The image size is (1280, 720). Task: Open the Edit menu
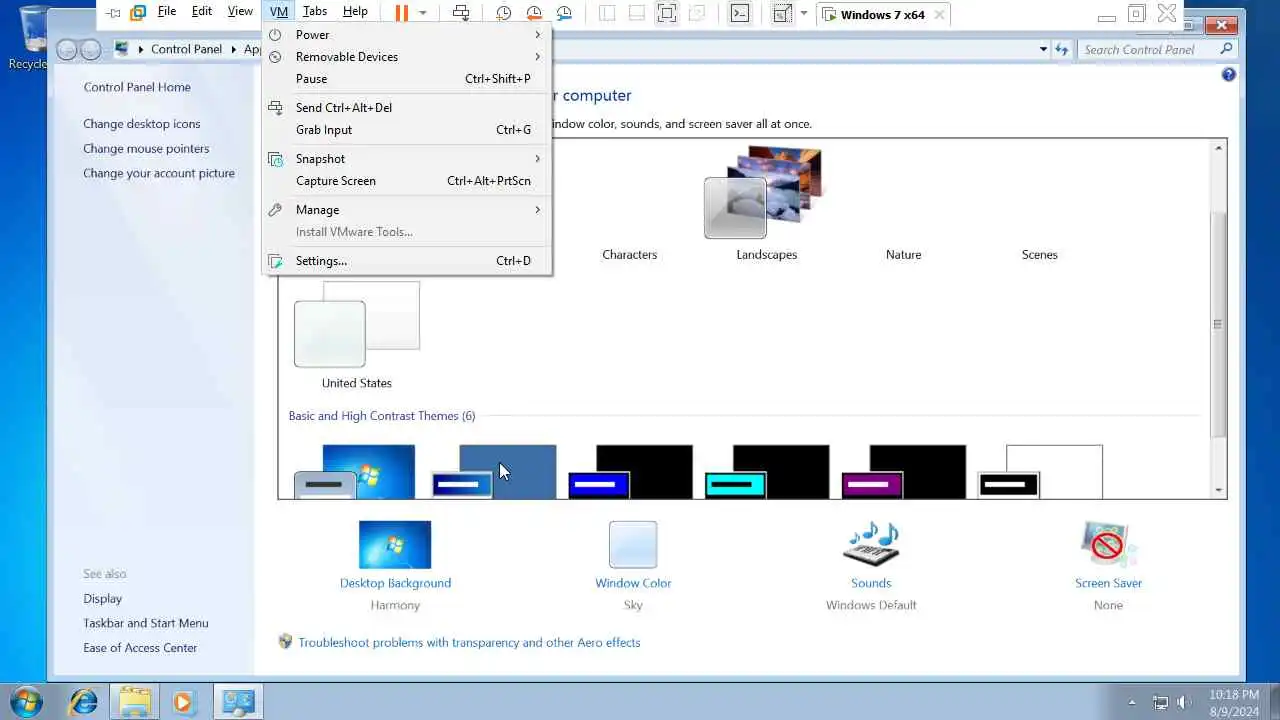[x=202, y=11]
